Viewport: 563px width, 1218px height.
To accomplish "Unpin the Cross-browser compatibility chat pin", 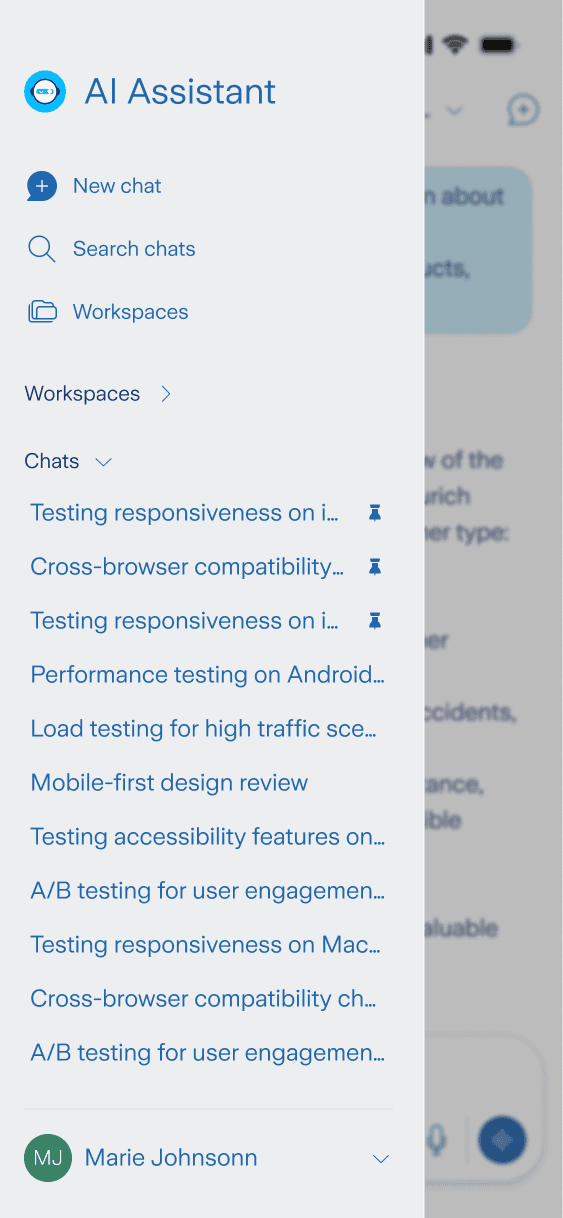I will 374,567.
